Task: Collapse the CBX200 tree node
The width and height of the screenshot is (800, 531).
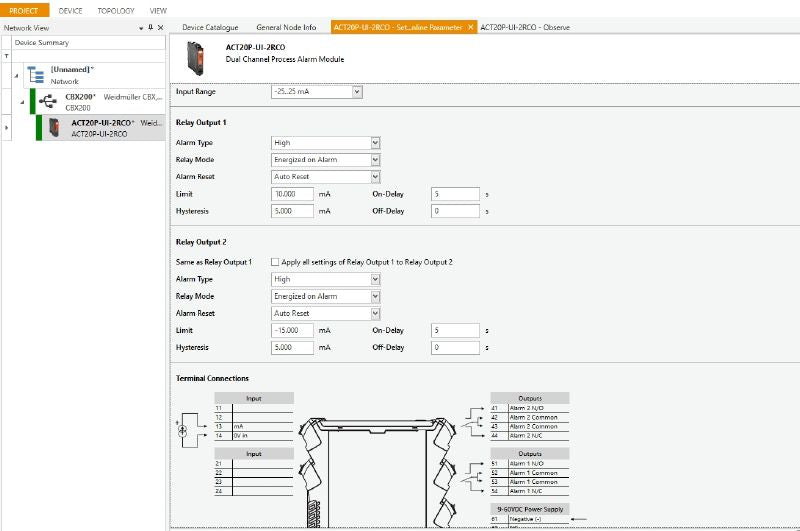Action: (23, 101)
